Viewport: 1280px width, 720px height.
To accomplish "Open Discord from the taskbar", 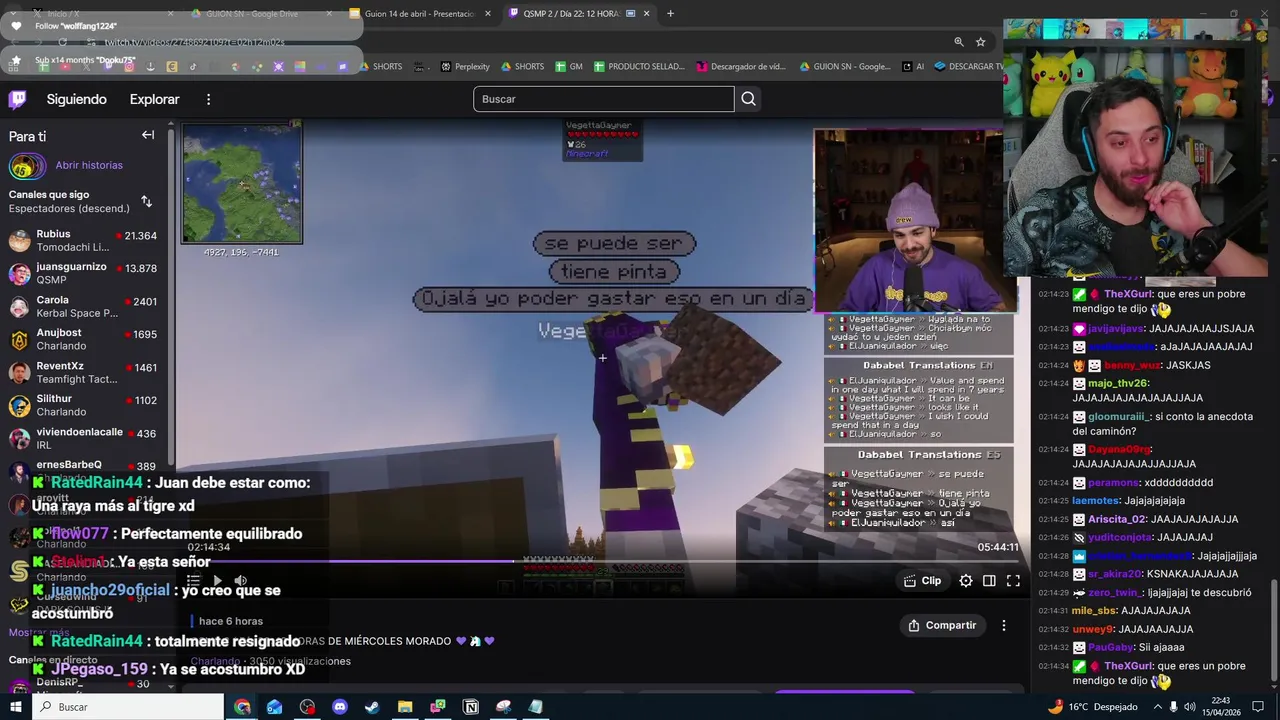I will tap(340, 707).
